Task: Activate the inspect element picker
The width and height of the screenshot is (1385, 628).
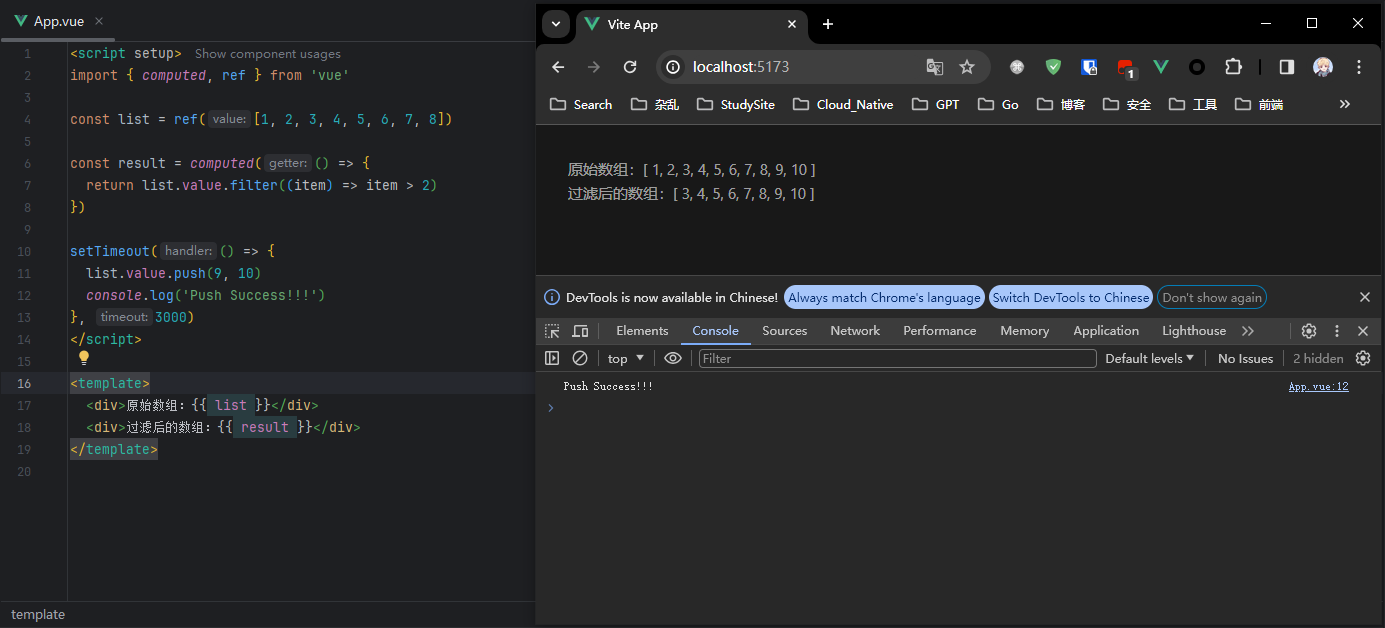Action: [x=552, y=331]
